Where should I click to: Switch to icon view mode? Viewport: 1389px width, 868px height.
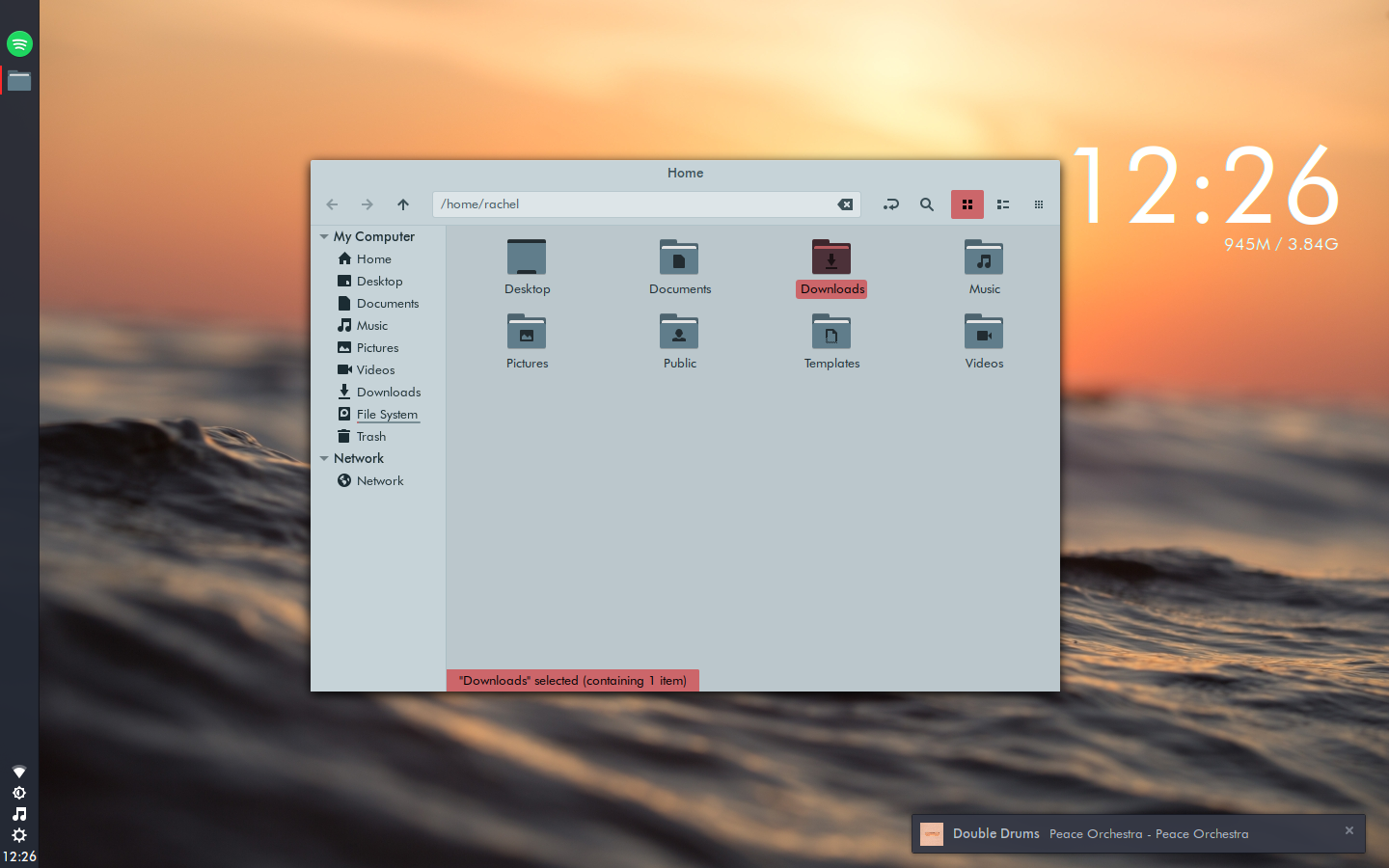pos(967,204)
